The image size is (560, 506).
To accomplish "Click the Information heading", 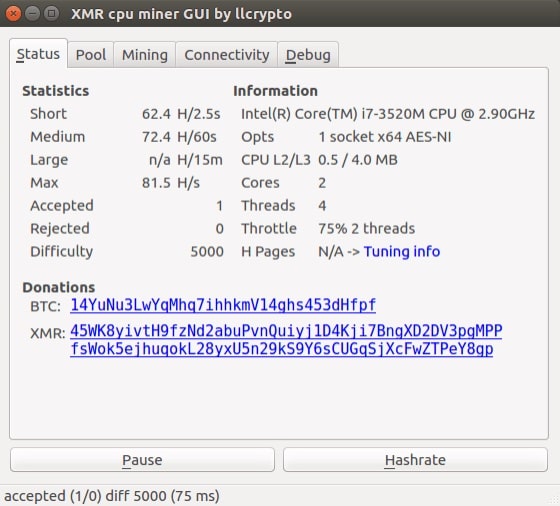I will 275,91.
